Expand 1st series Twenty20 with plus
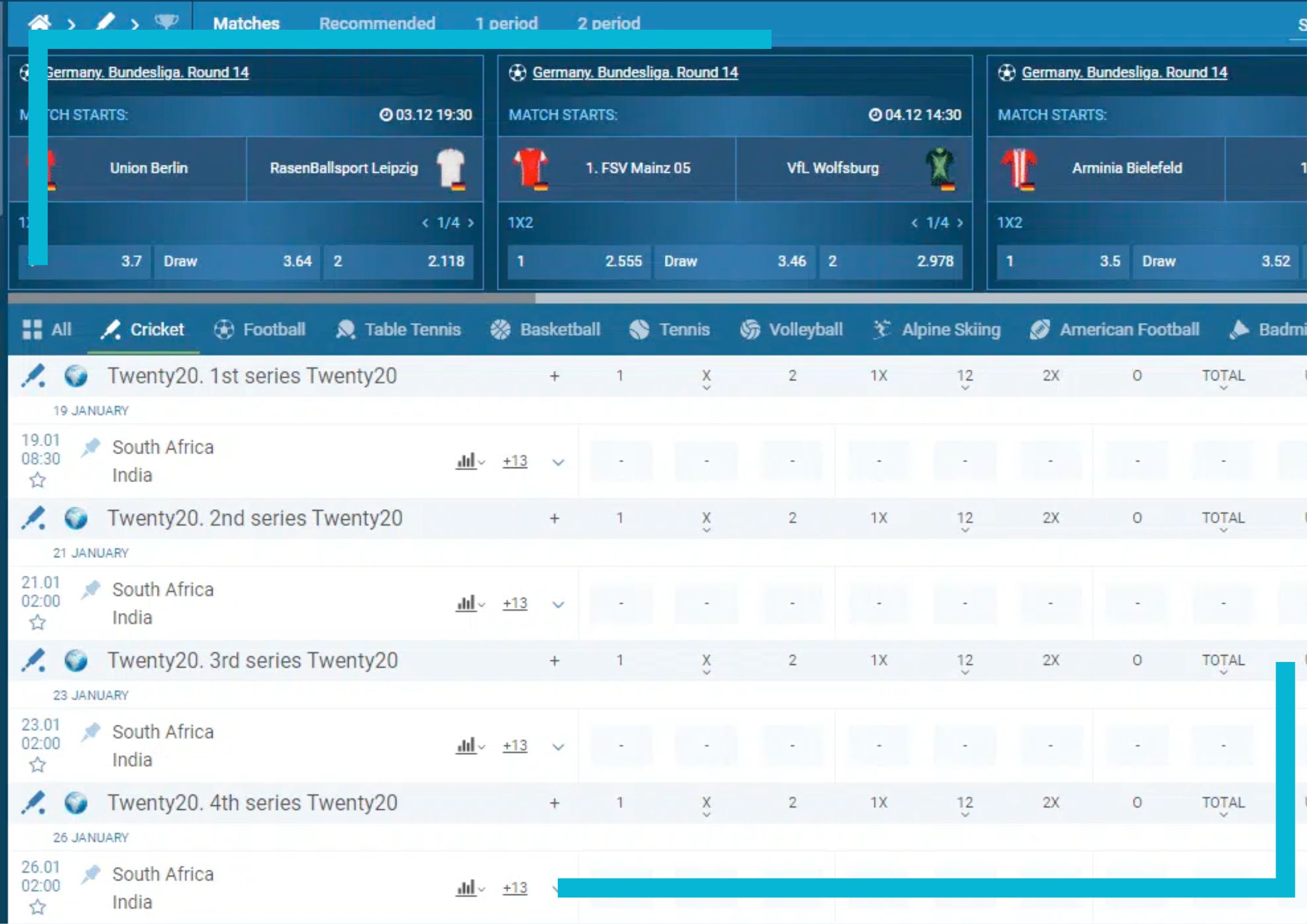The width and height of the screenshot is (1307, 924). (554, 376)
